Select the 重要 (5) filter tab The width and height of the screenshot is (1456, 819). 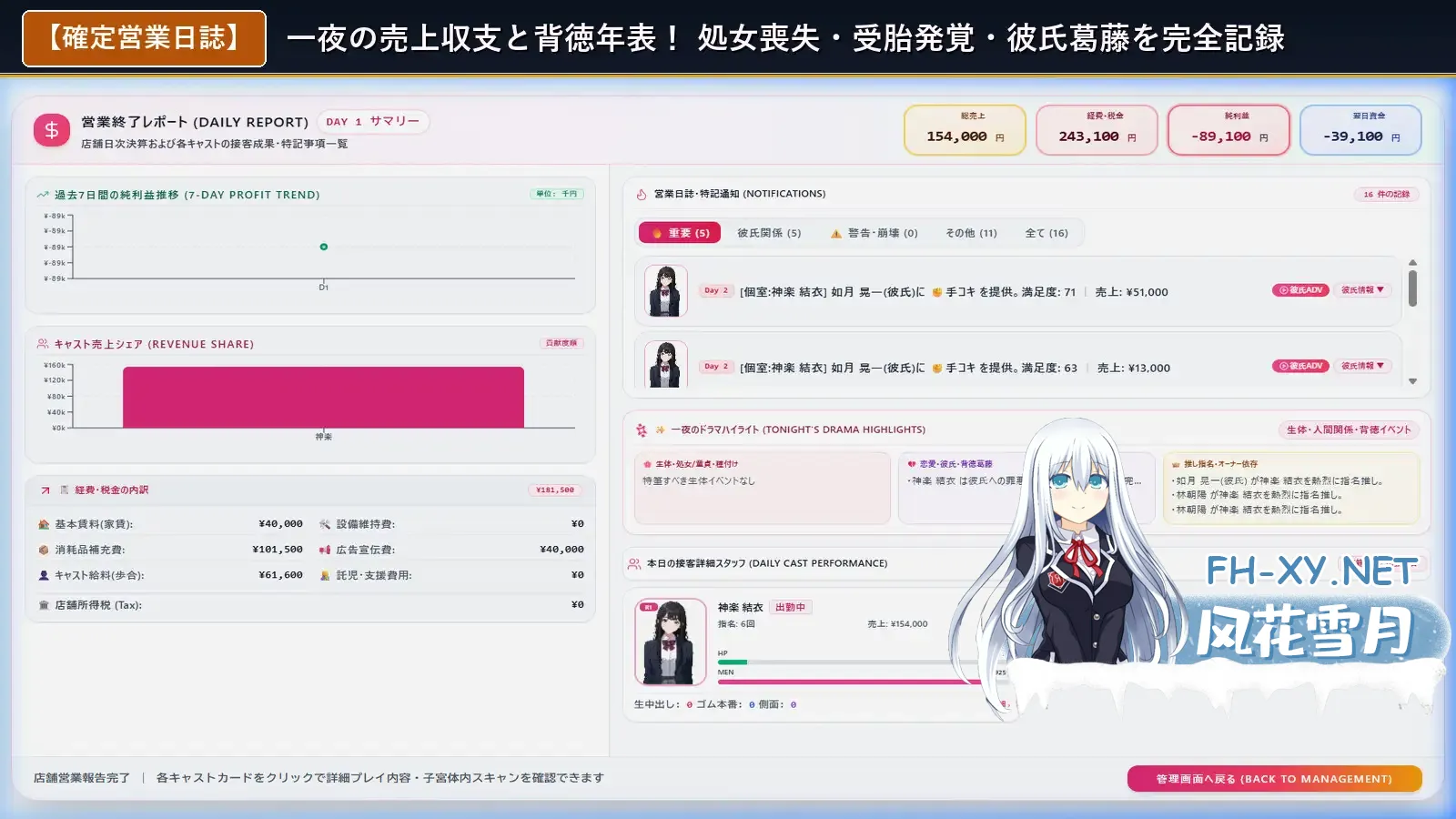coord(680,233)
